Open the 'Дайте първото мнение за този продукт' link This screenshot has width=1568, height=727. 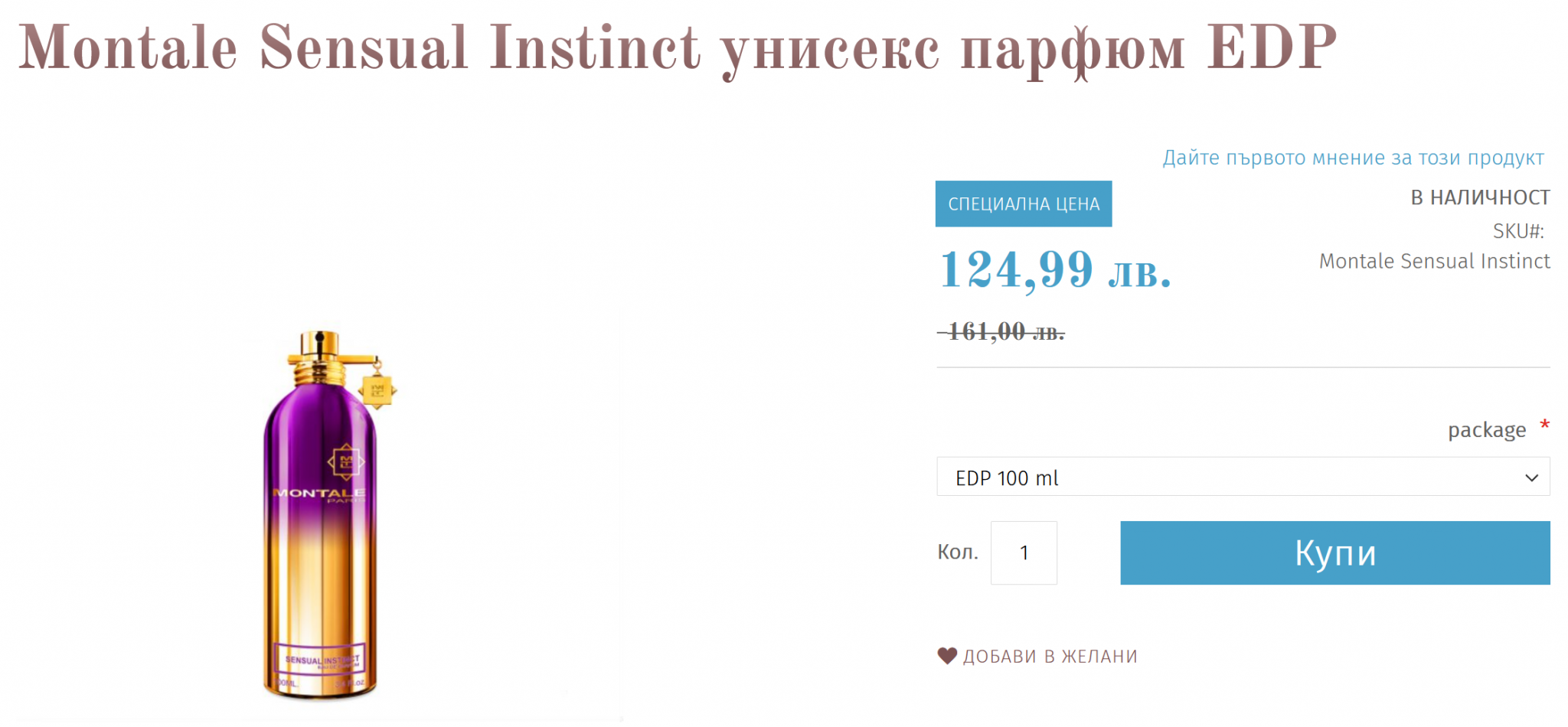(x=1353, y=158)
